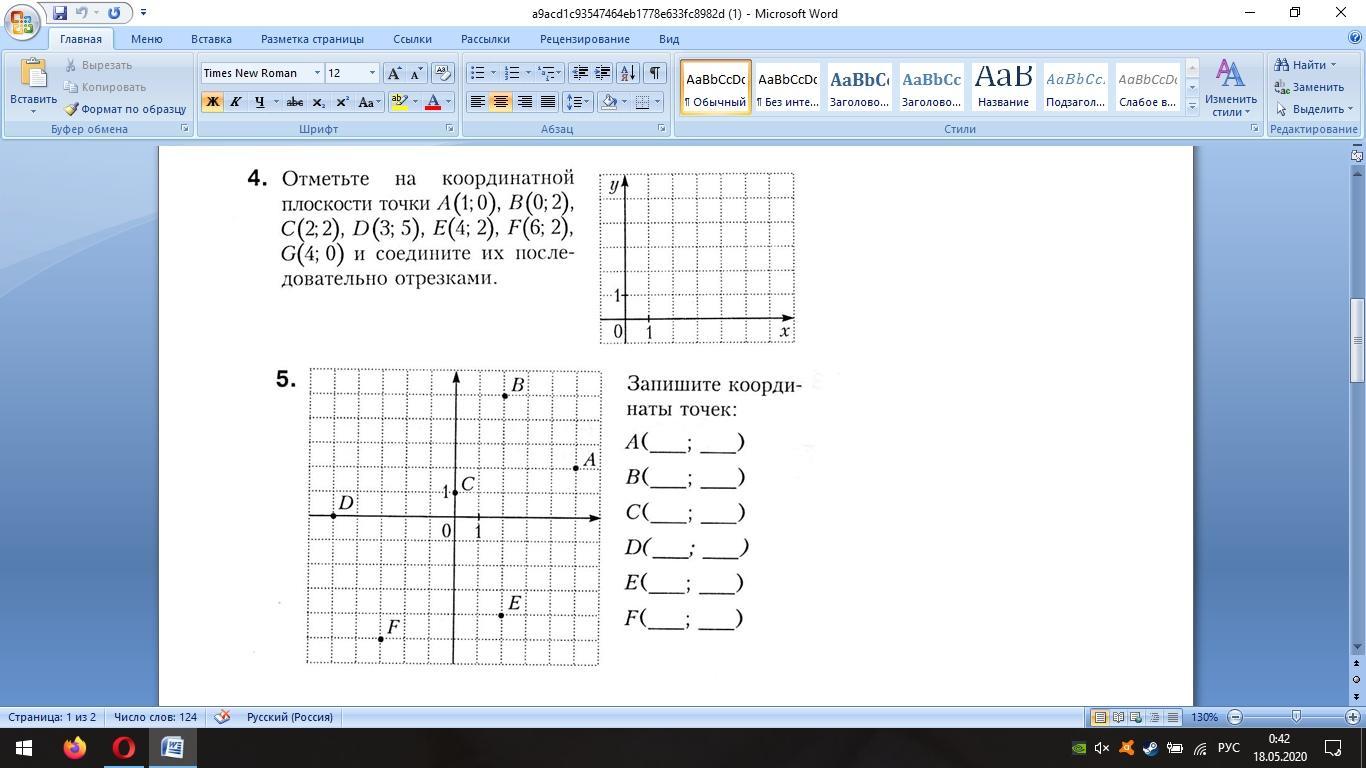Activate Format Painter (Формат по образцу)
The width and height of the screenshot is (1366, 768).
(x=125, y=109)
